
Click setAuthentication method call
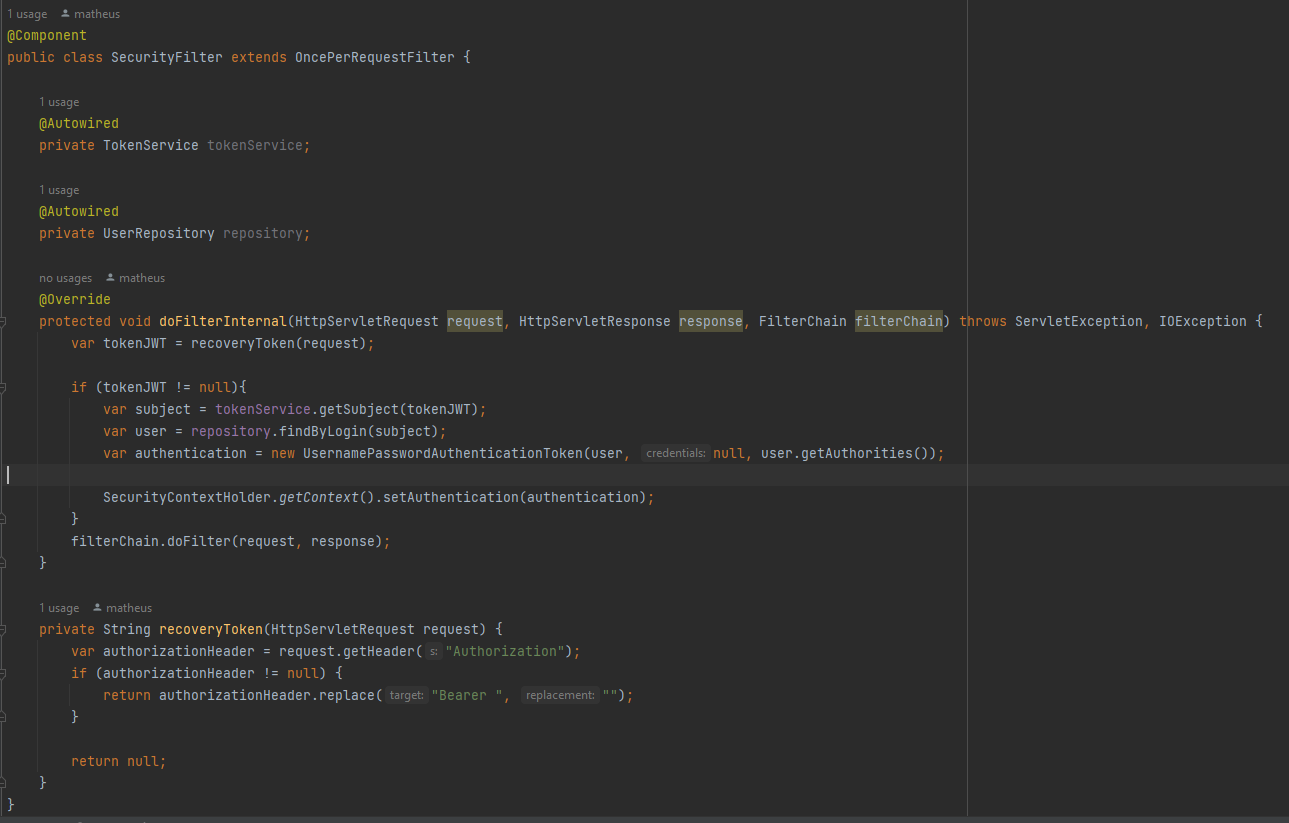click(x=451, y=498)
